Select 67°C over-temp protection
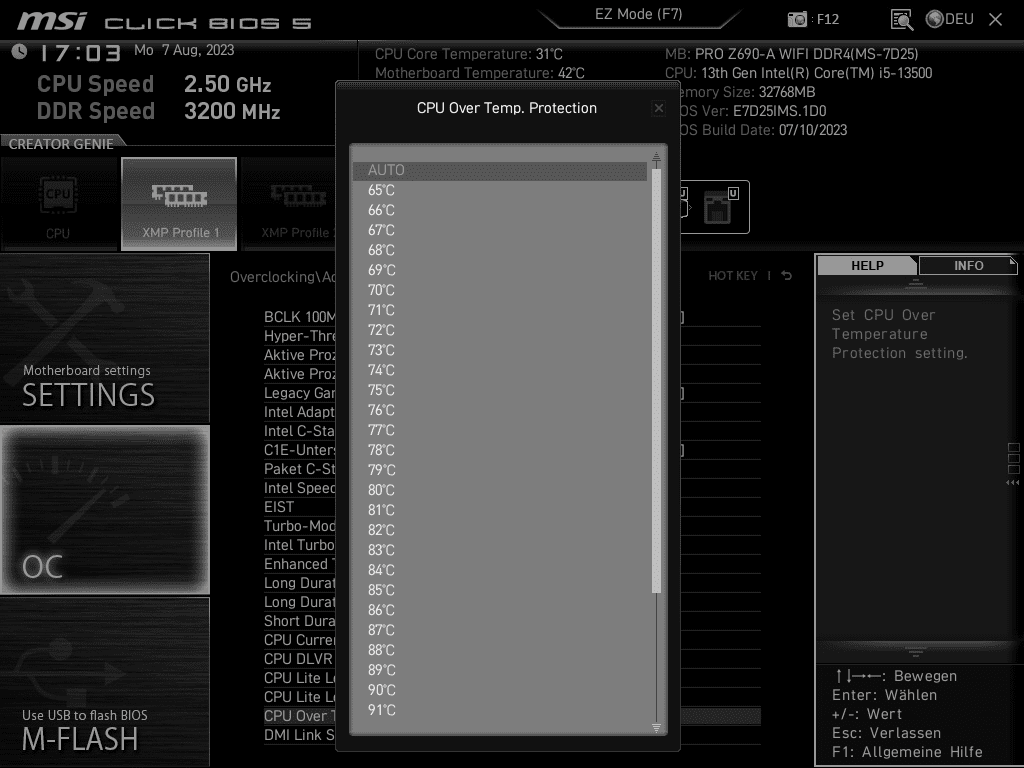 pos(500,231)
